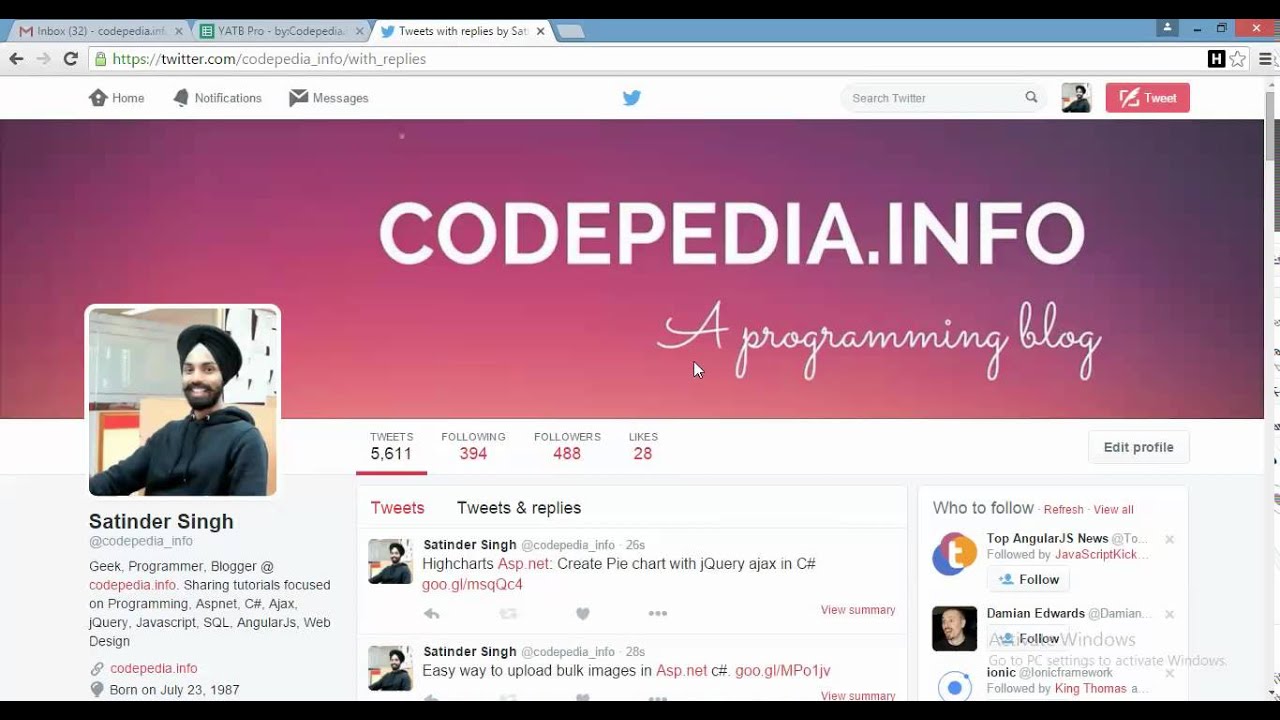The width and height of the screenshot is (1280, 720).
Task: View Following 394 list
Action: (473, 446)
